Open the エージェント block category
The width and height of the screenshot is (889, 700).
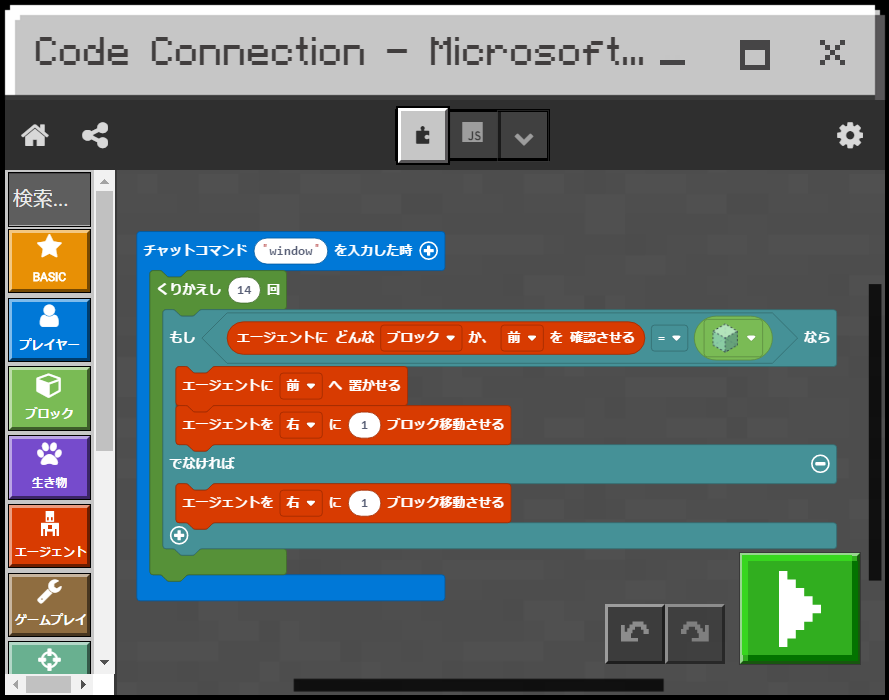pos(49,536)
